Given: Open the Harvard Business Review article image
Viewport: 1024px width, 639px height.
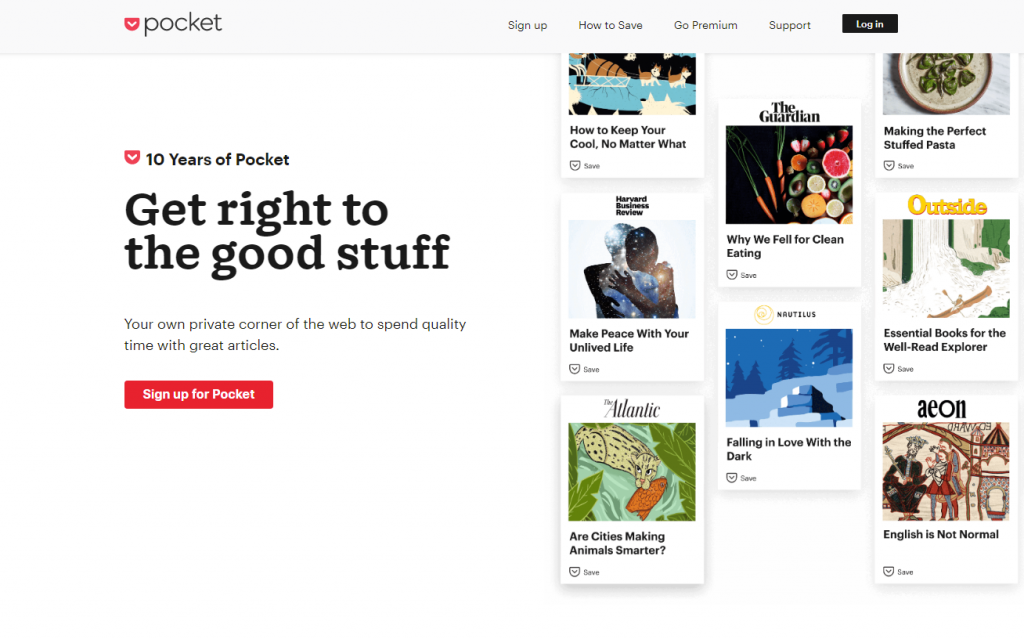Looking at the screenshot, I should point(632,269).
